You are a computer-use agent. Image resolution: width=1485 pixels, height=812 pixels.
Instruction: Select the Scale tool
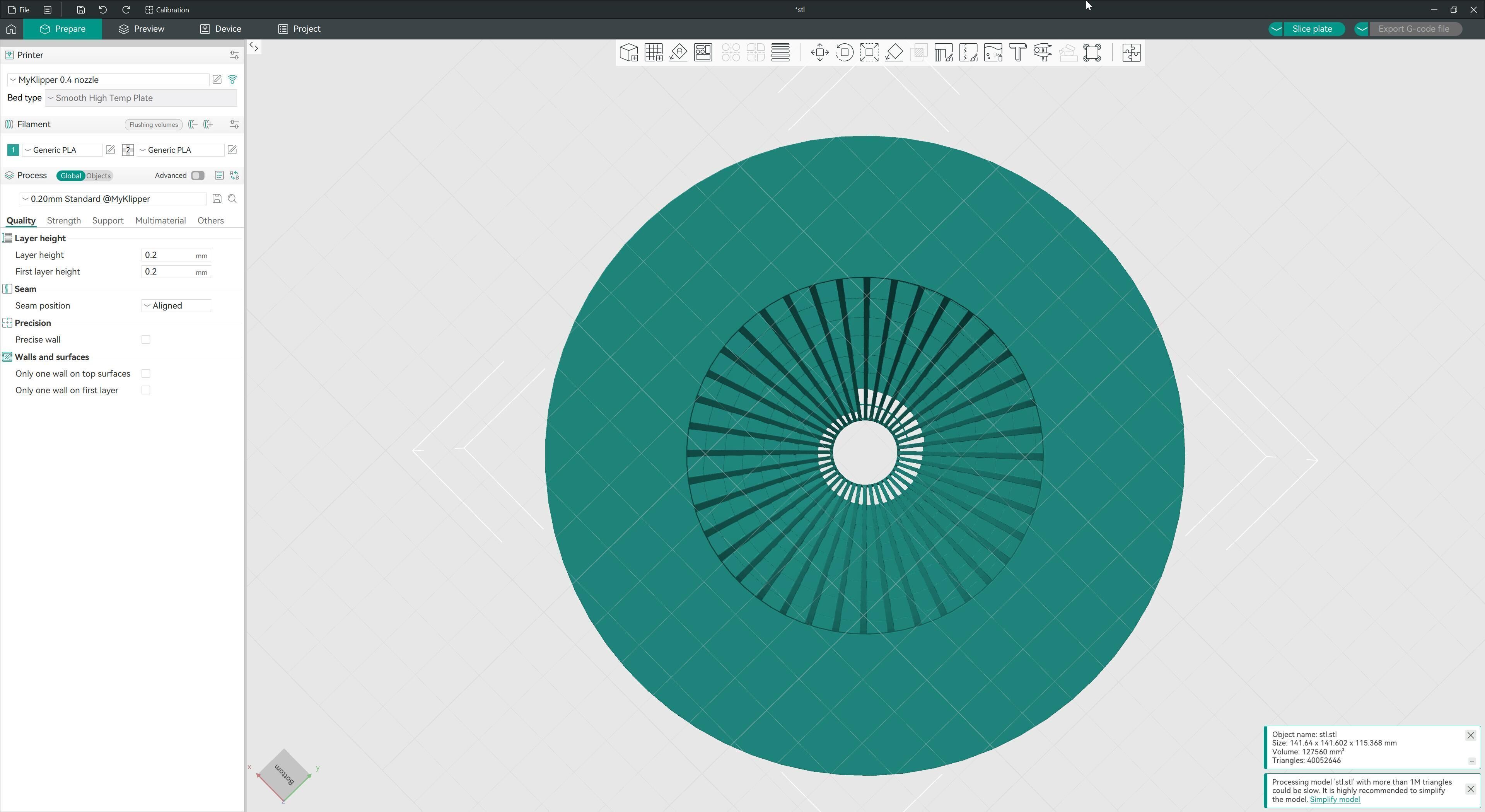click(x=869, y=53)
